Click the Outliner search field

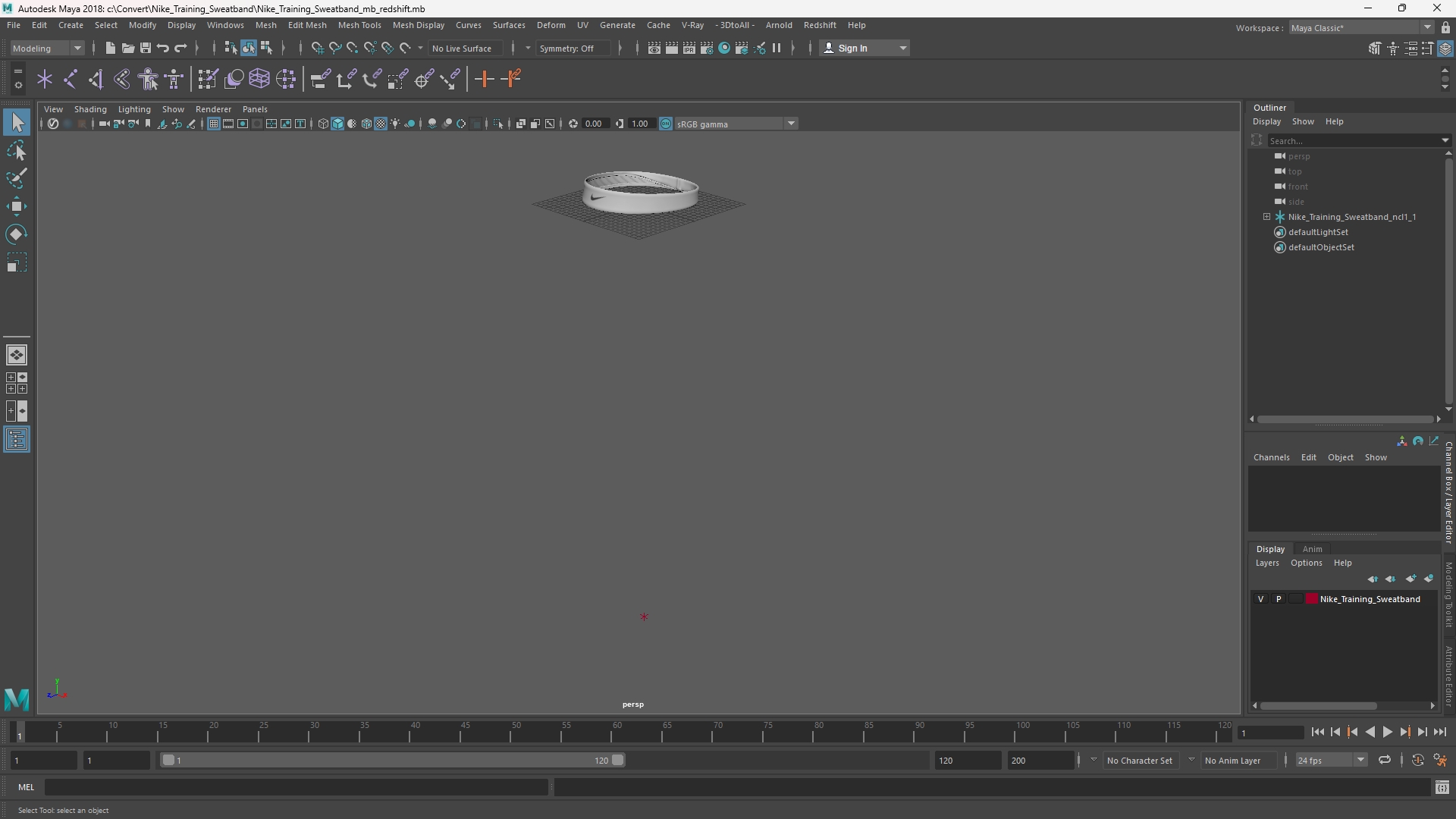(x=1355, y=140)
